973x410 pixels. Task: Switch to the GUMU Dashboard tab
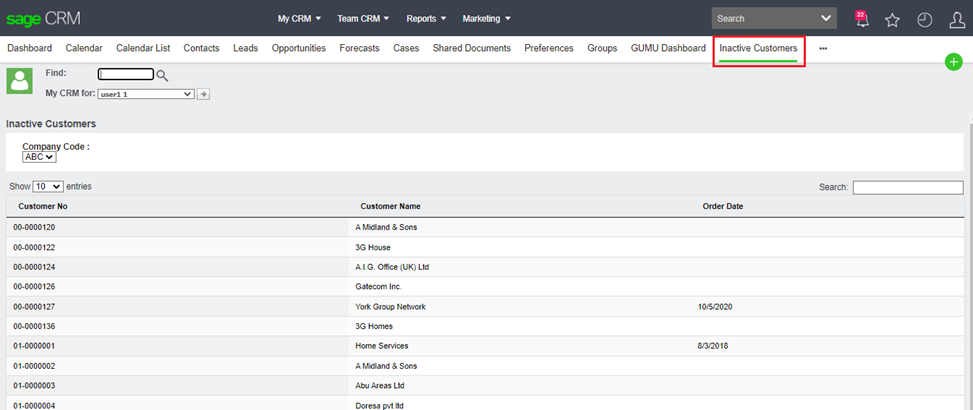point(668,48)
